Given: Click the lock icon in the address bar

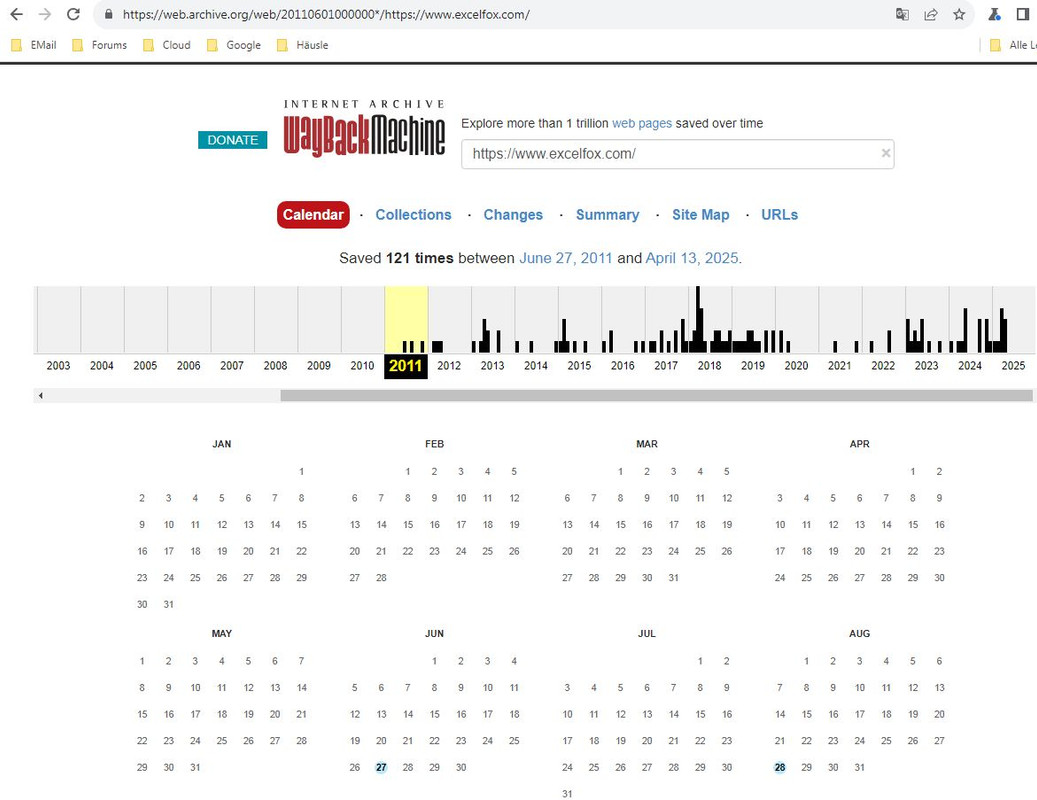Looking at the screenshot, I should click(108, 14).
